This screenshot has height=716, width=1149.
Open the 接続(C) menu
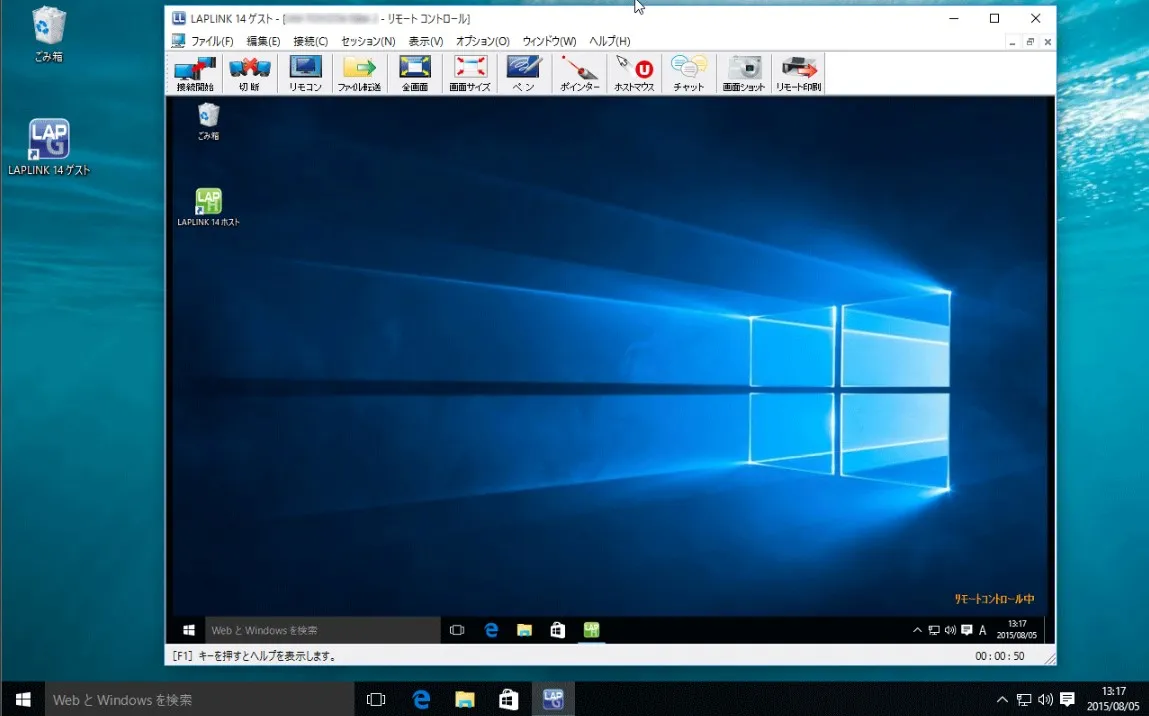pos(311,41)
